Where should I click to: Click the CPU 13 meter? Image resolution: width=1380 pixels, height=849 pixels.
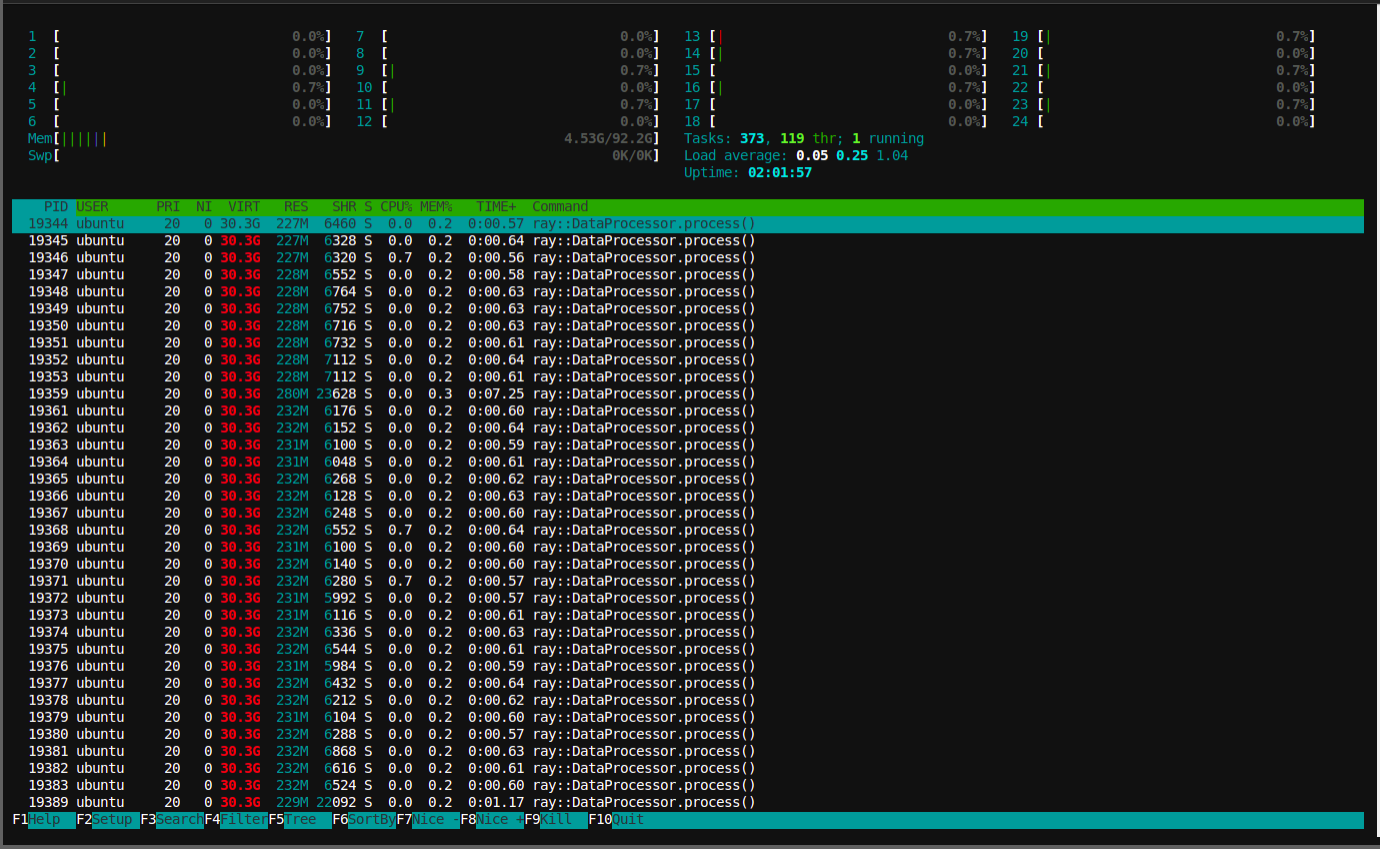[x=836, y=37]
